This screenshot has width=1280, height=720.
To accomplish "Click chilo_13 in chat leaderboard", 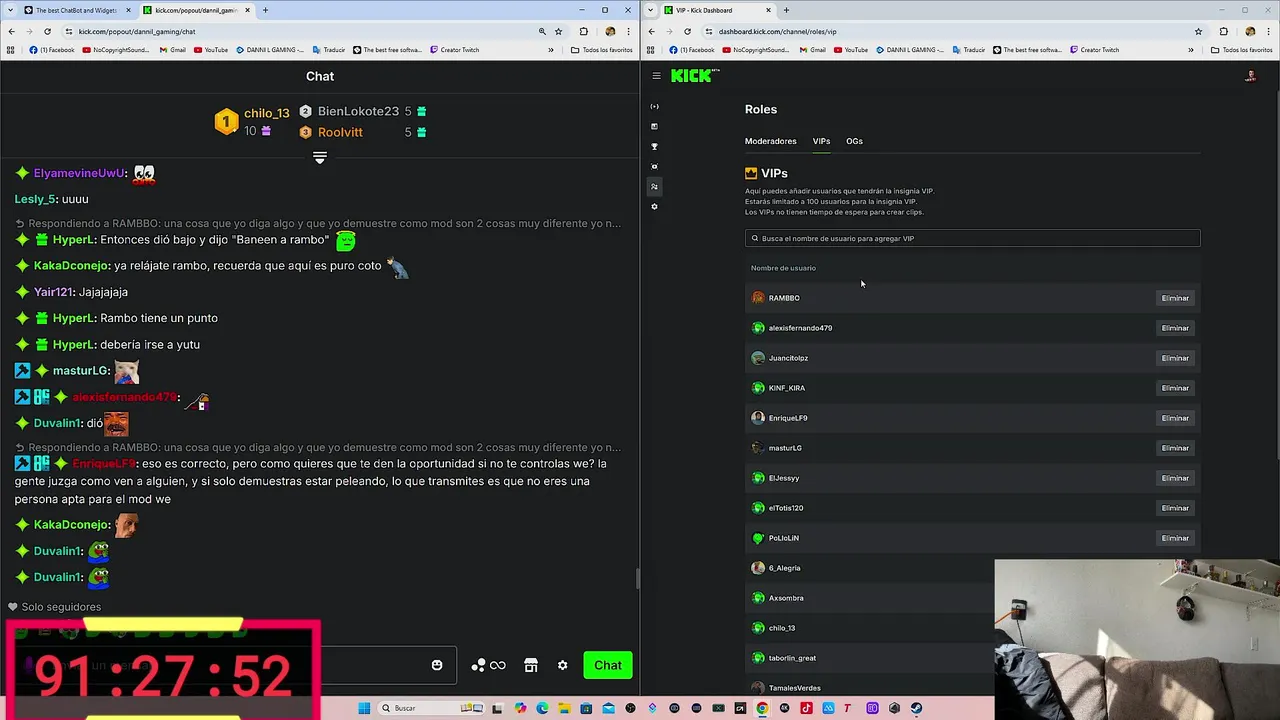I will 266,113.
